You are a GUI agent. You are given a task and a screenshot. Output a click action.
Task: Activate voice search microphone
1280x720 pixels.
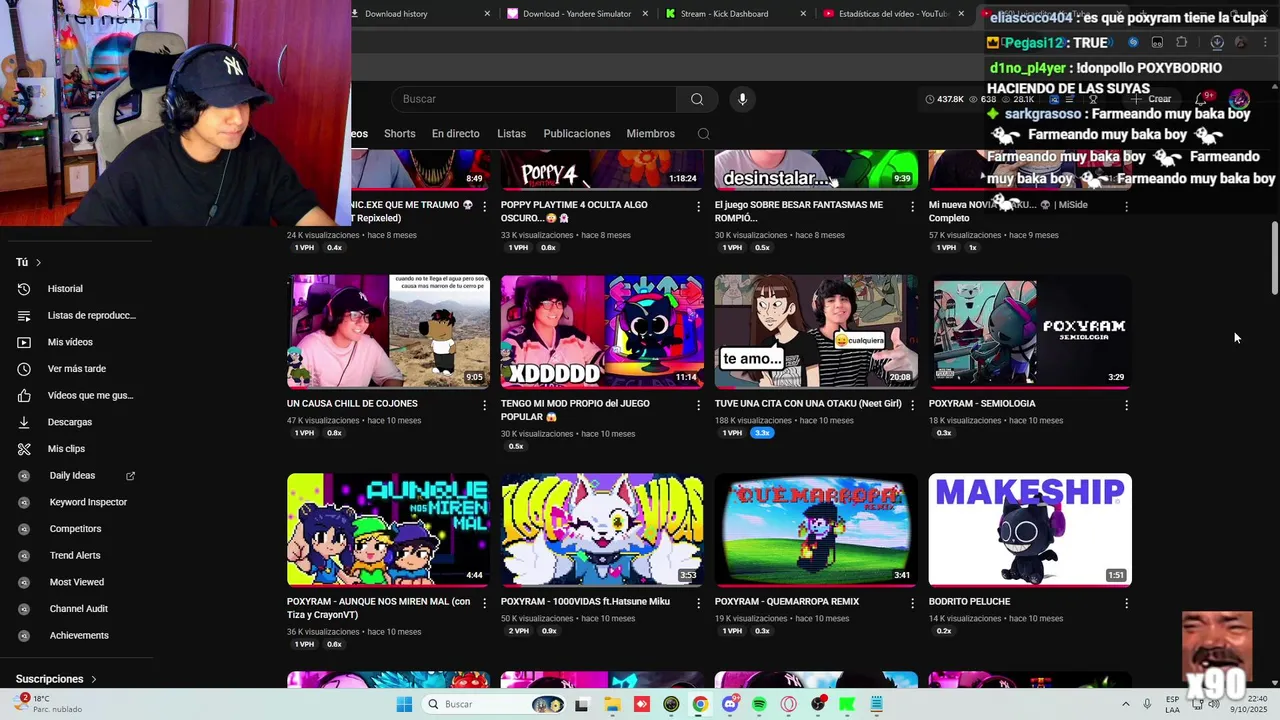[x=742, y=99]
